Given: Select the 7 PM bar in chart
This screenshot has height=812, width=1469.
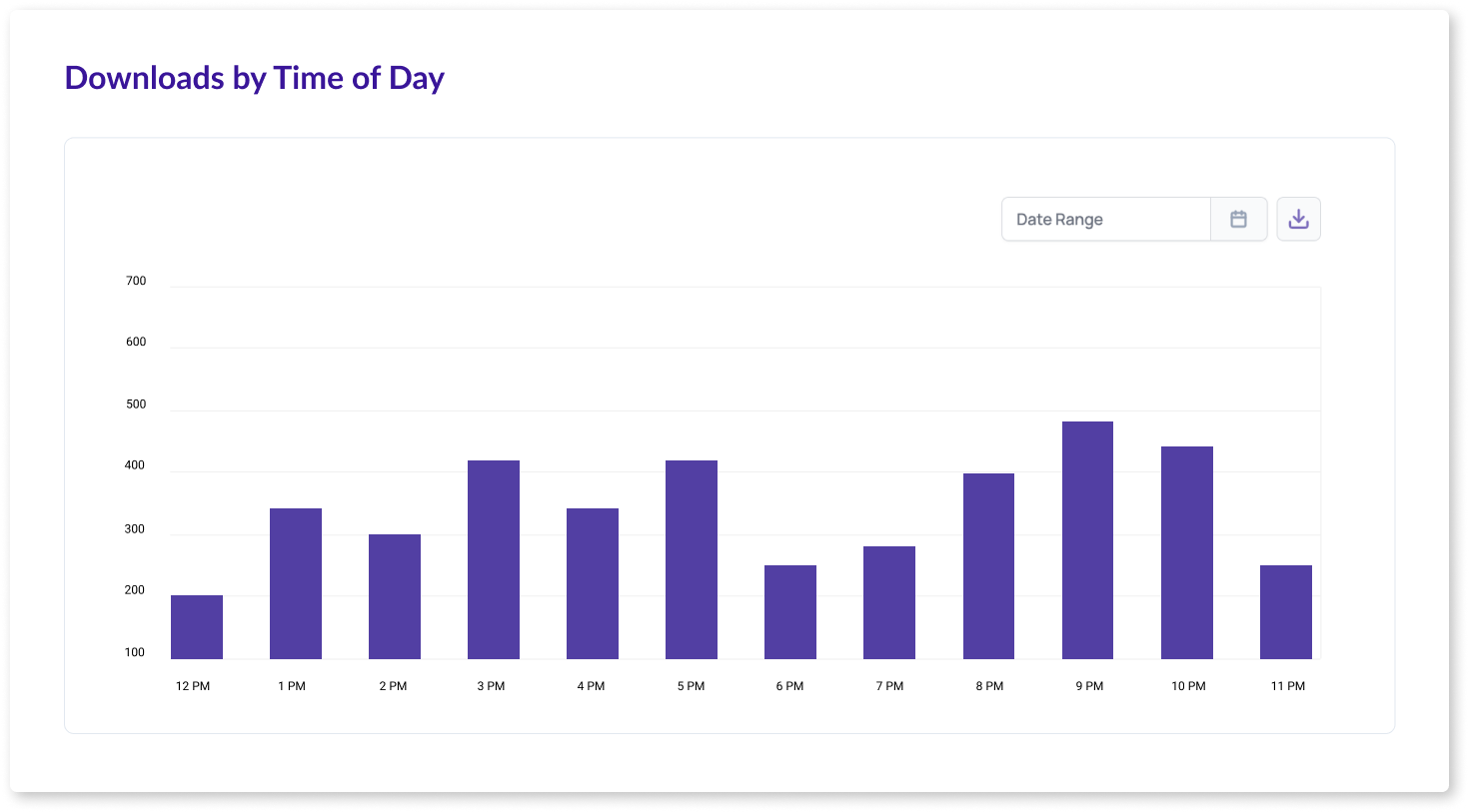Looking at the screenshot, I should (x=889, y=603).
